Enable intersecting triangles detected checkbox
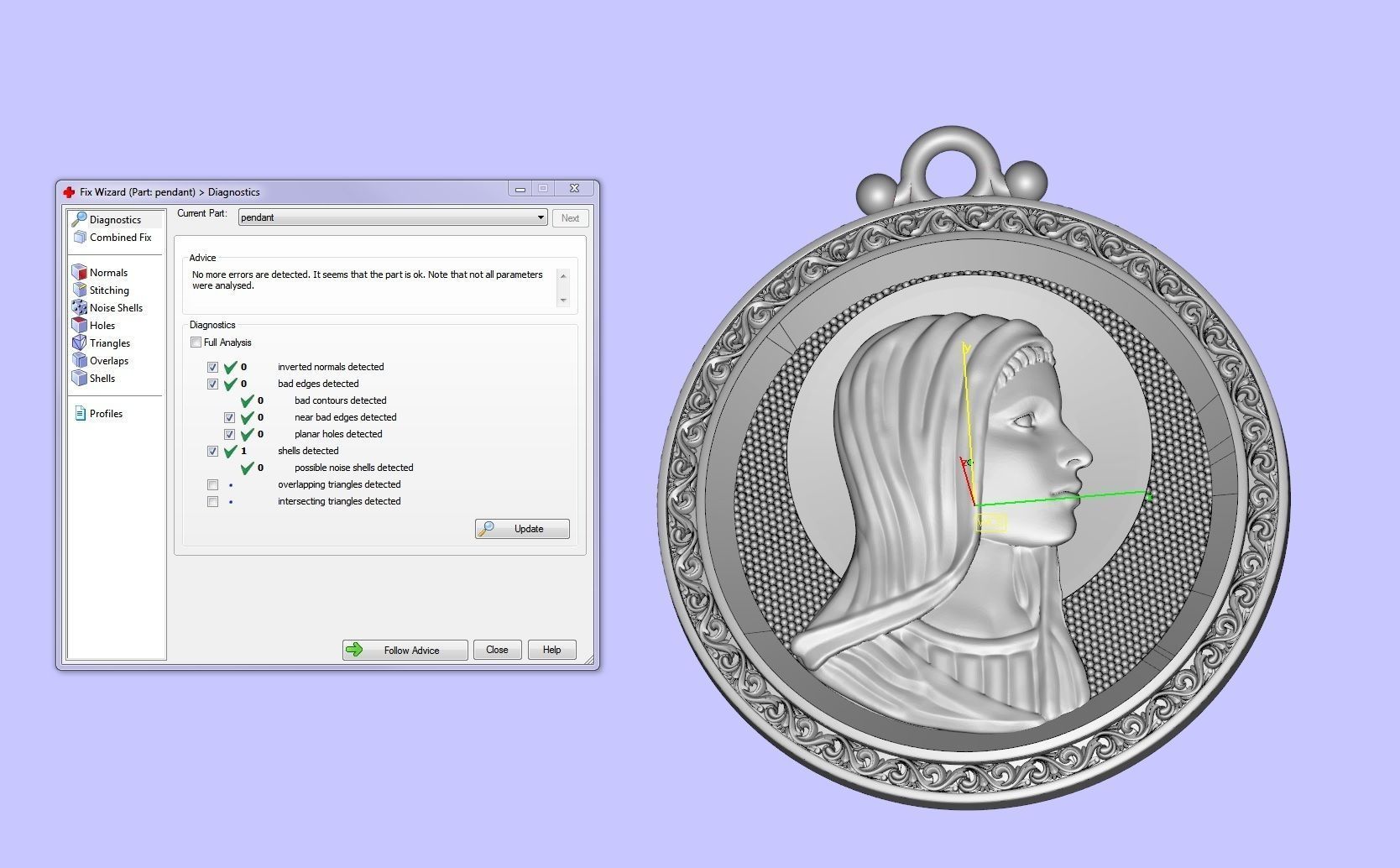 tap(212, 501)
